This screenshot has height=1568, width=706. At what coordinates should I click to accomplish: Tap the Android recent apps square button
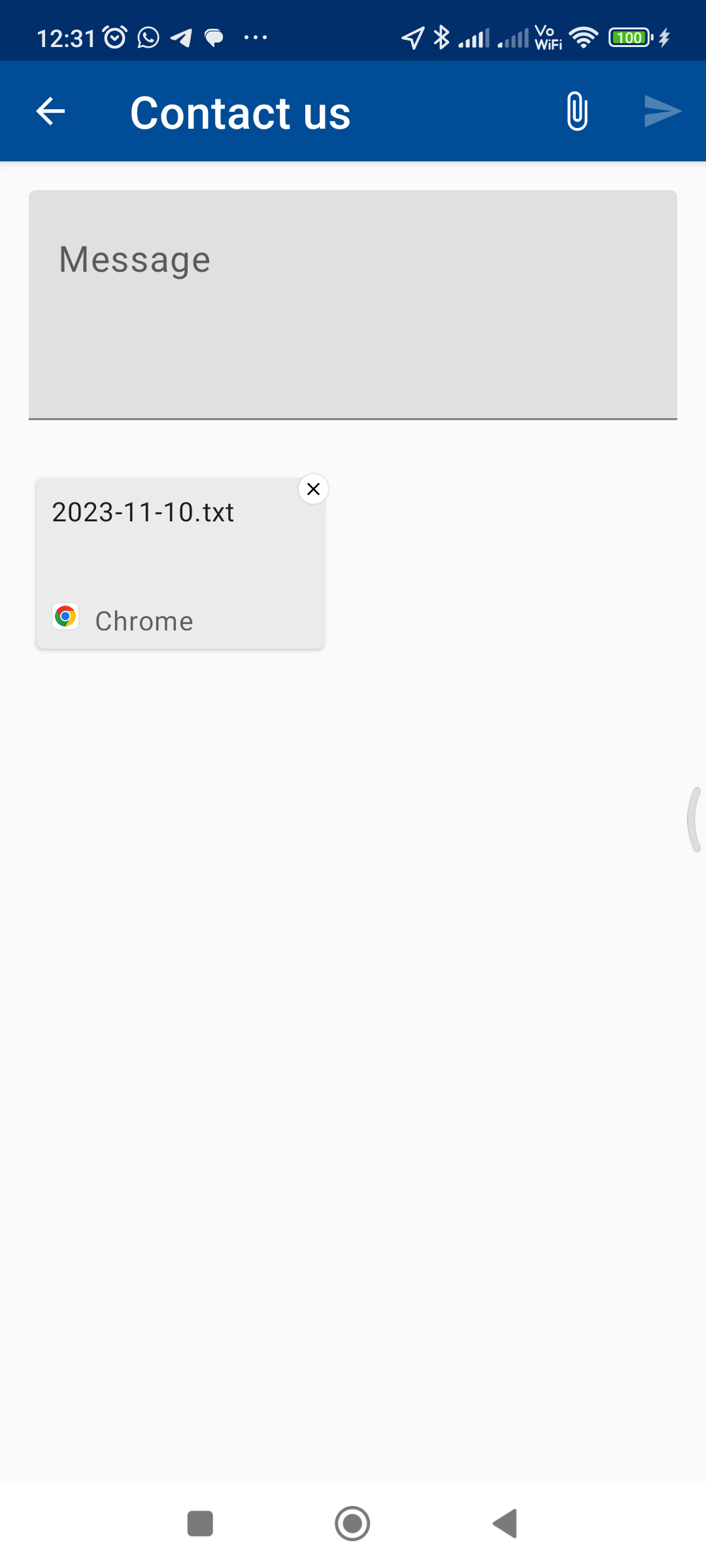coord(200,1524)
